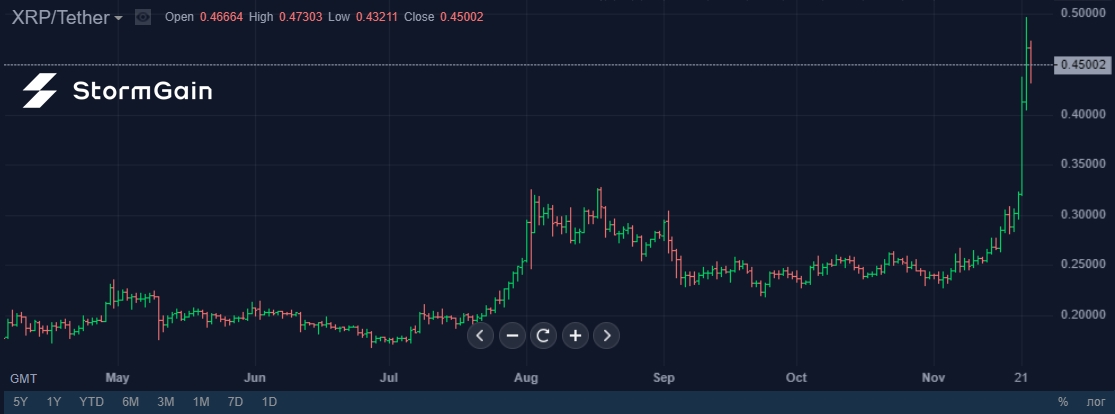Click the chart scroll right arrow
Image resolution: width=1115 pixels, height=414 pixels.
click(607, 335)
